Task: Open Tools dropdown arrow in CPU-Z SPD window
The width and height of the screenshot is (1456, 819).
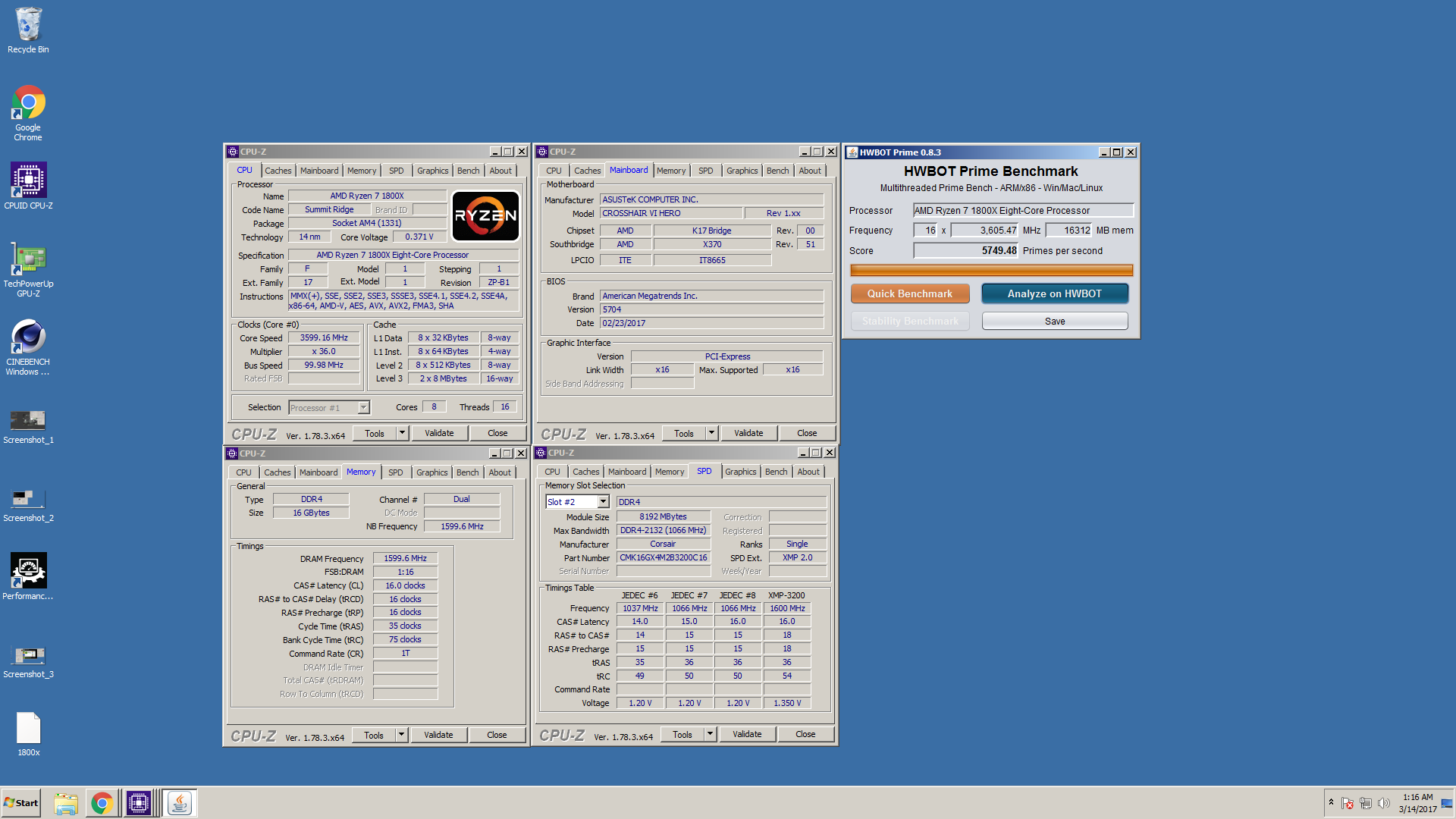Action: click(710, 734)
